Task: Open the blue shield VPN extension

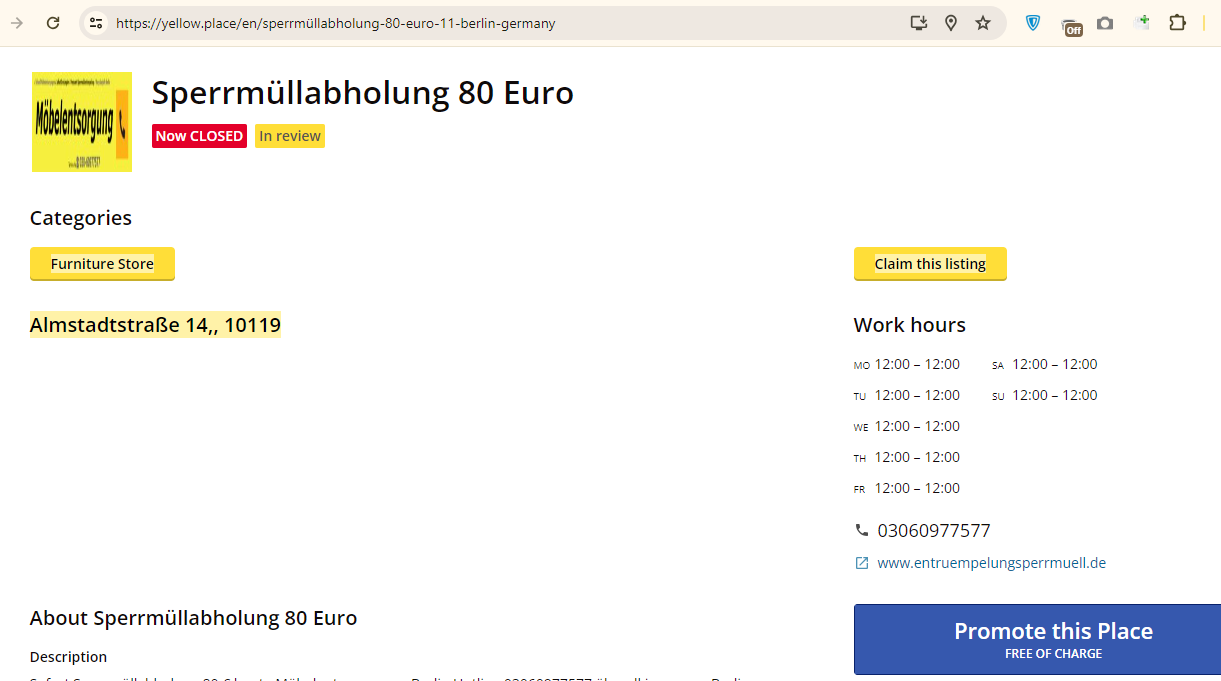Action: [1033, 23]
